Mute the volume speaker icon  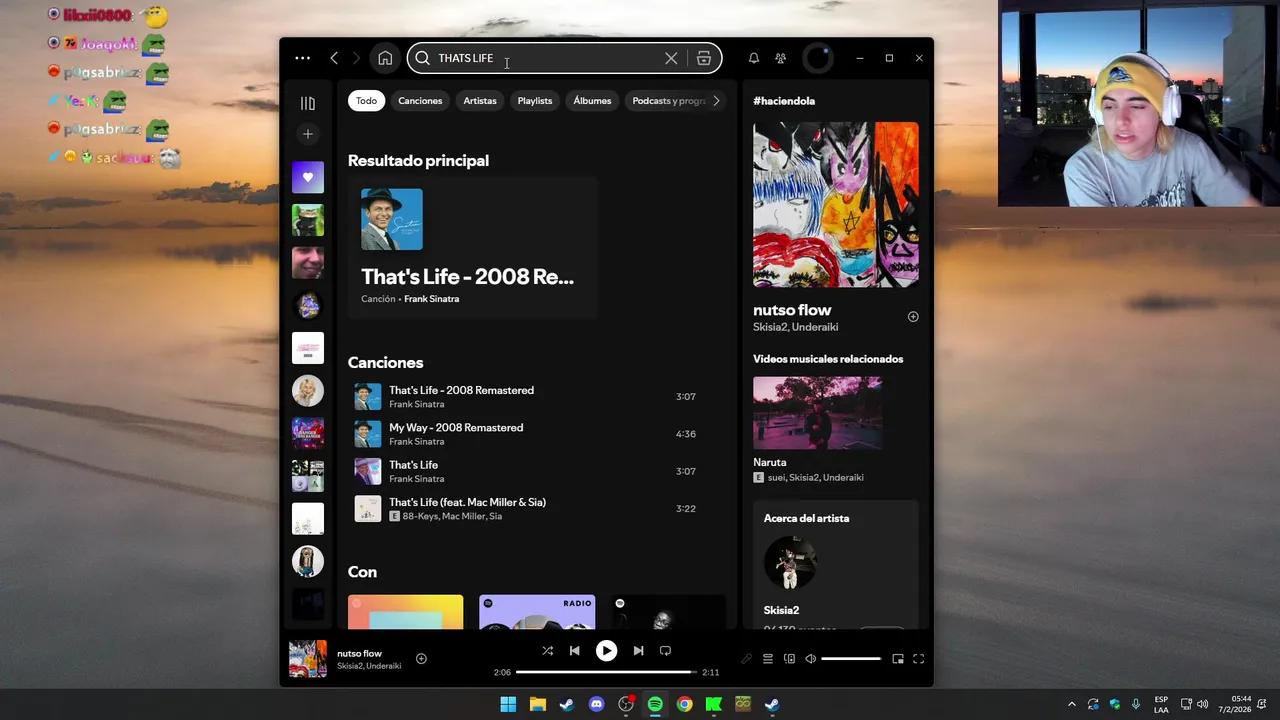[x=811, y=659]
